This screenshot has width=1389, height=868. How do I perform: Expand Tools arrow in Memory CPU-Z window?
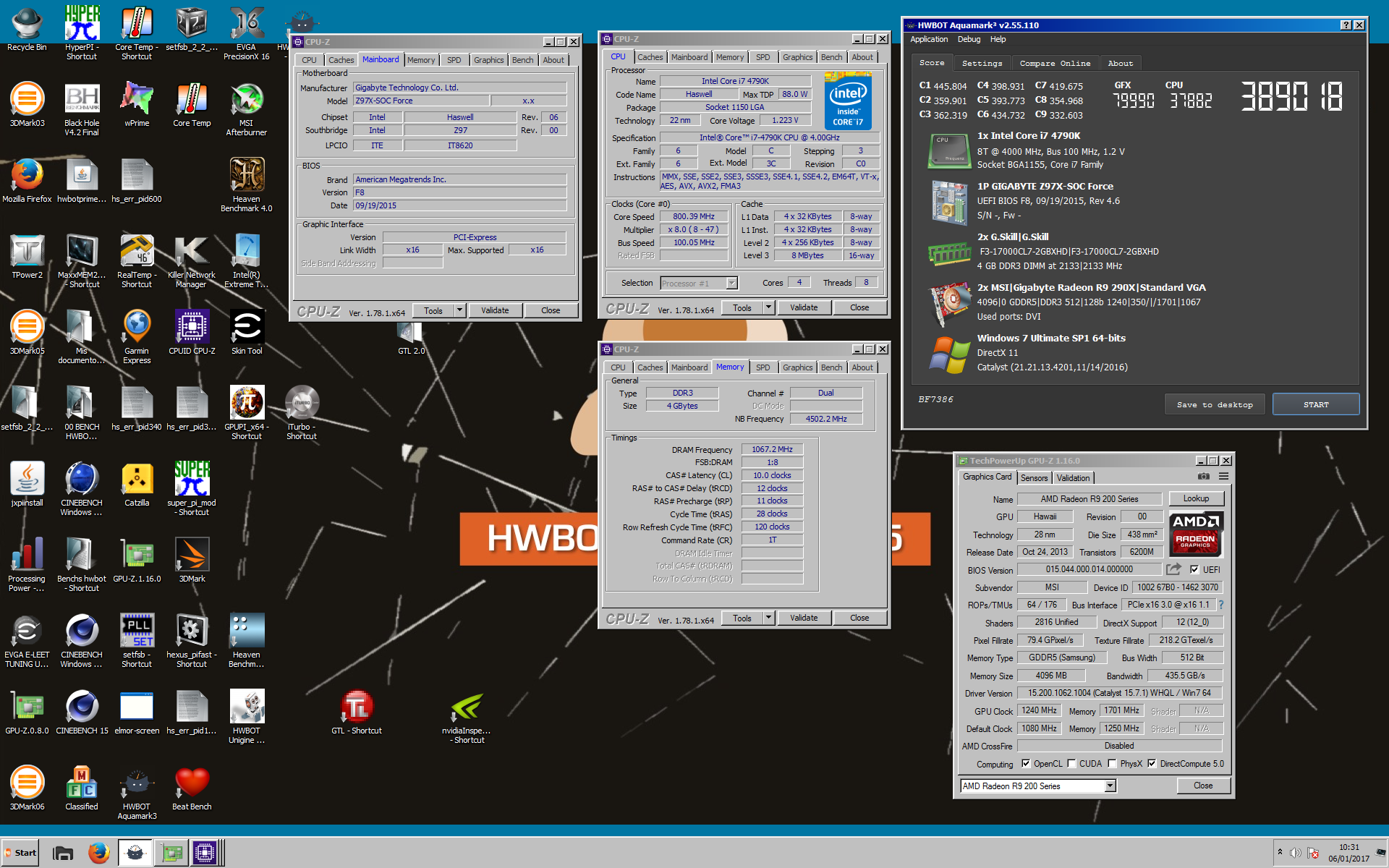click(768, 618)
